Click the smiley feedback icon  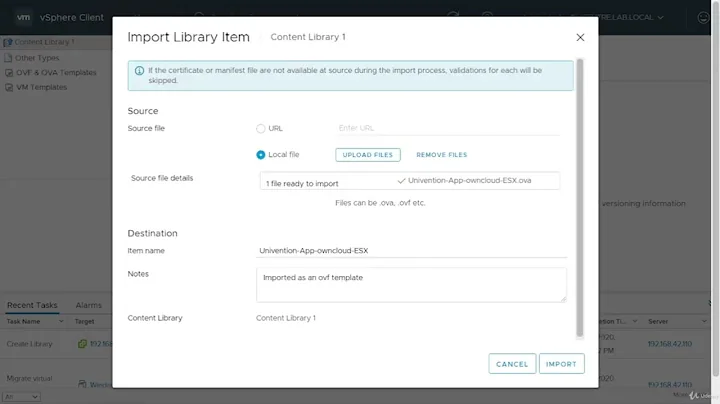coord(703,17)
